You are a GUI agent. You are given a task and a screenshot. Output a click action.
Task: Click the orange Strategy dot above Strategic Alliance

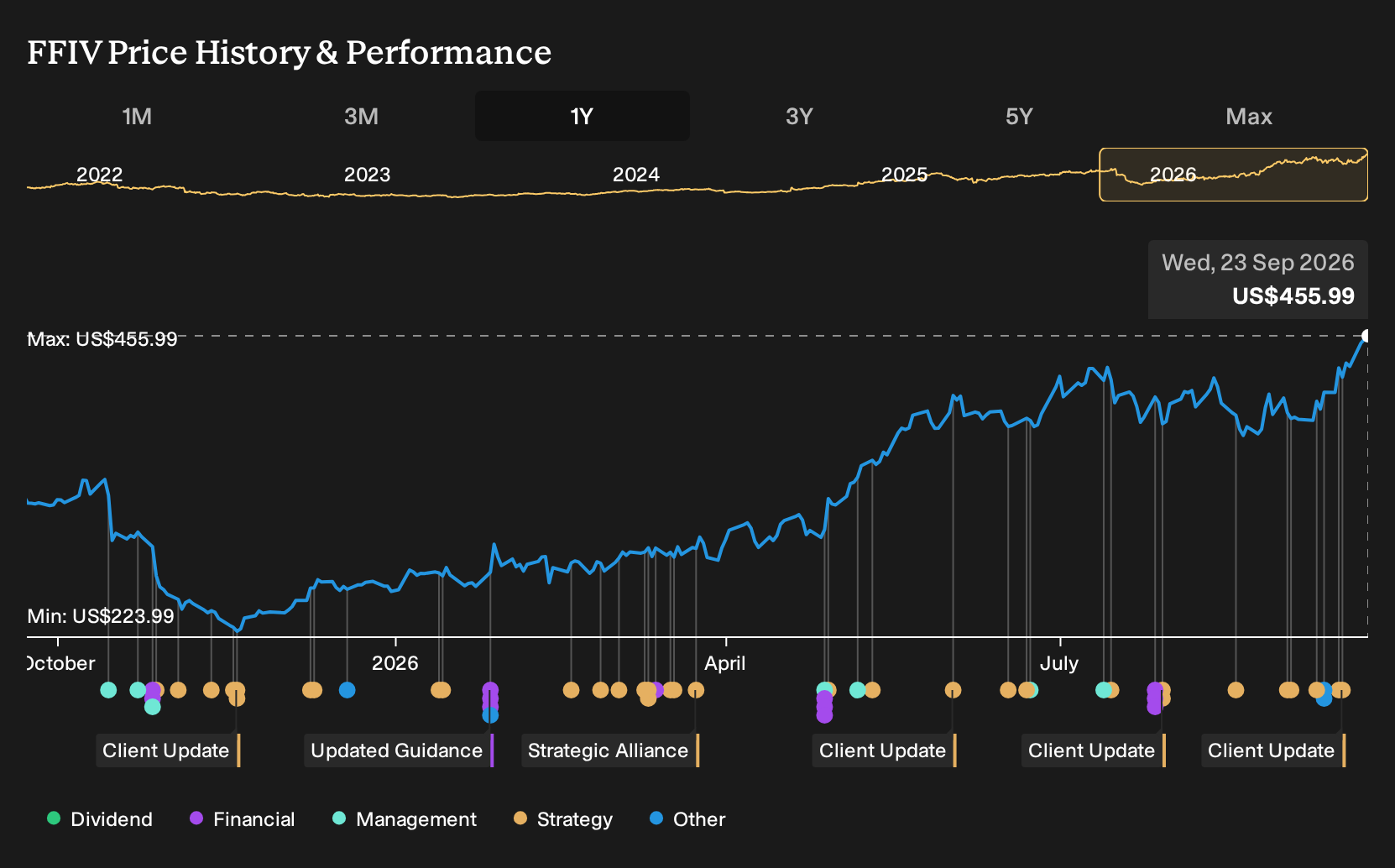pos(696,690)
